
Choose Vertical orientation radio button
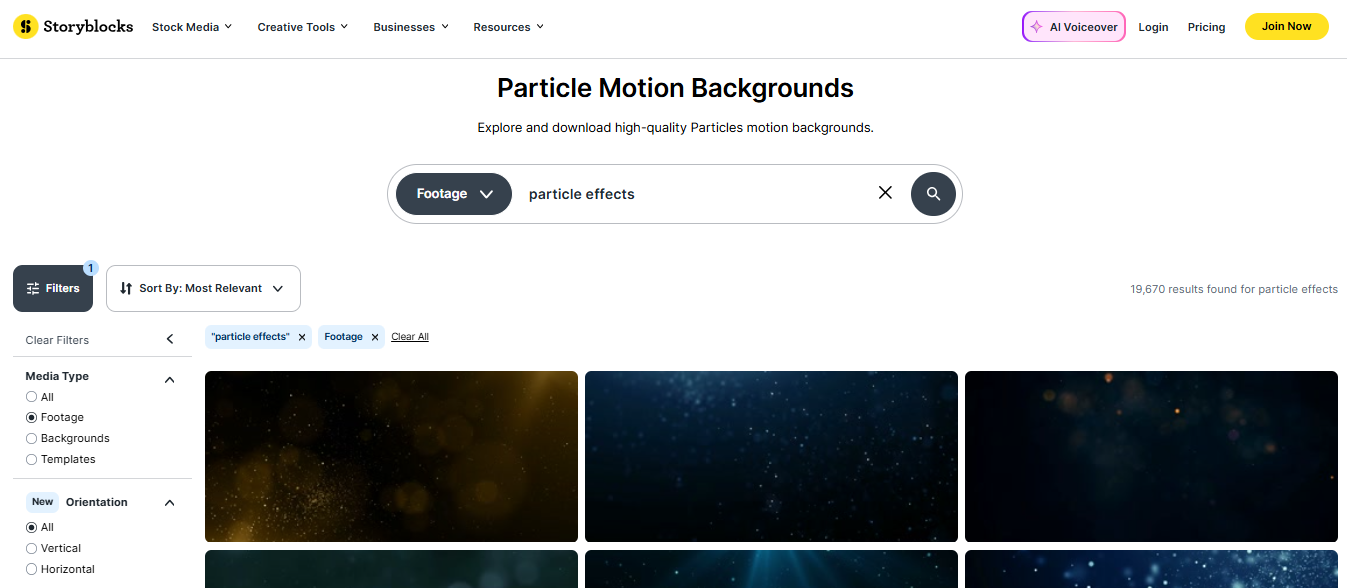(x=32, y=549)
